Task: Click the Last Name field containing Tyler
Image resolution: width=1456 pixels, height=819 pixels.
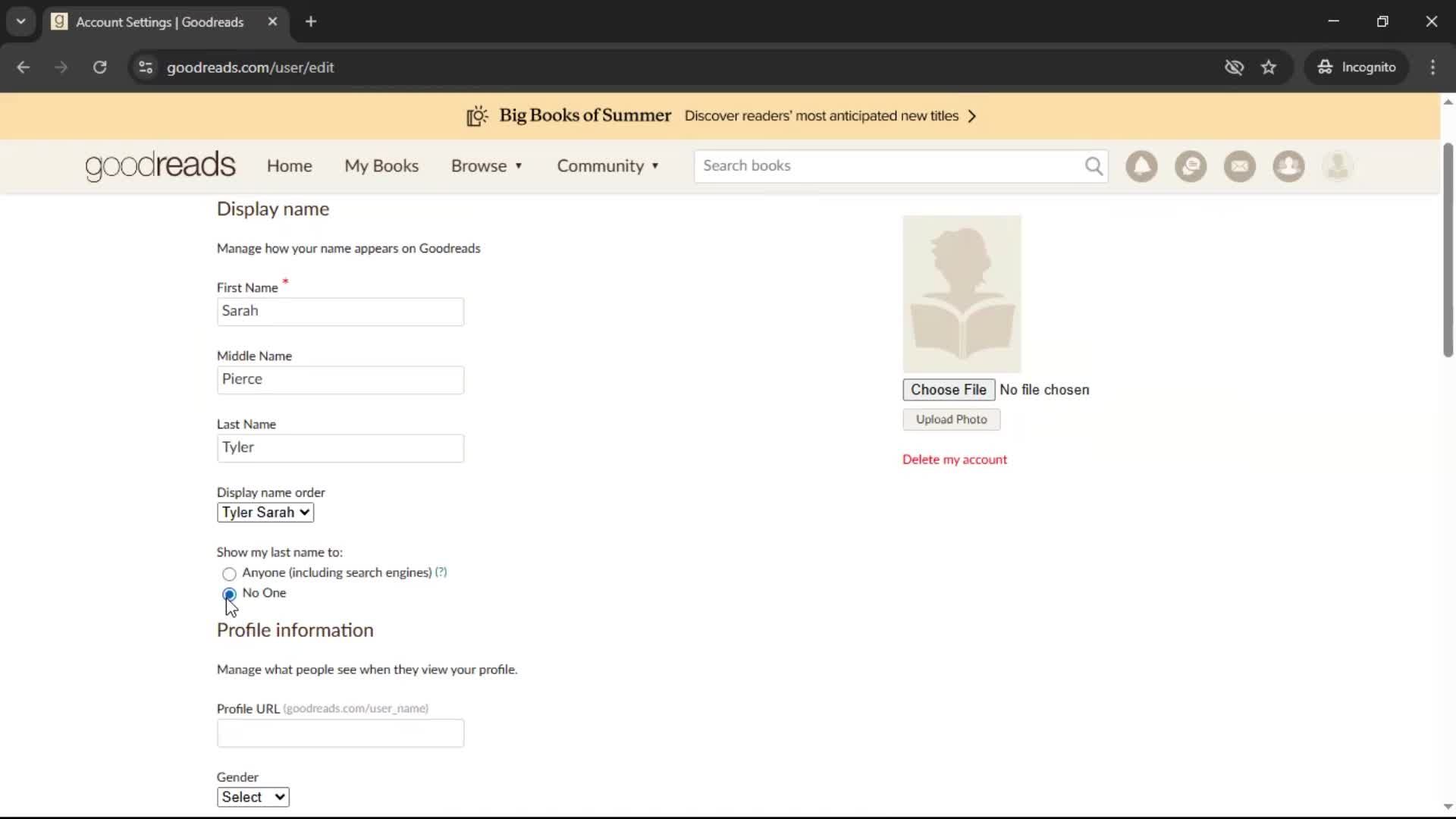Action: (x=340, y=448)
